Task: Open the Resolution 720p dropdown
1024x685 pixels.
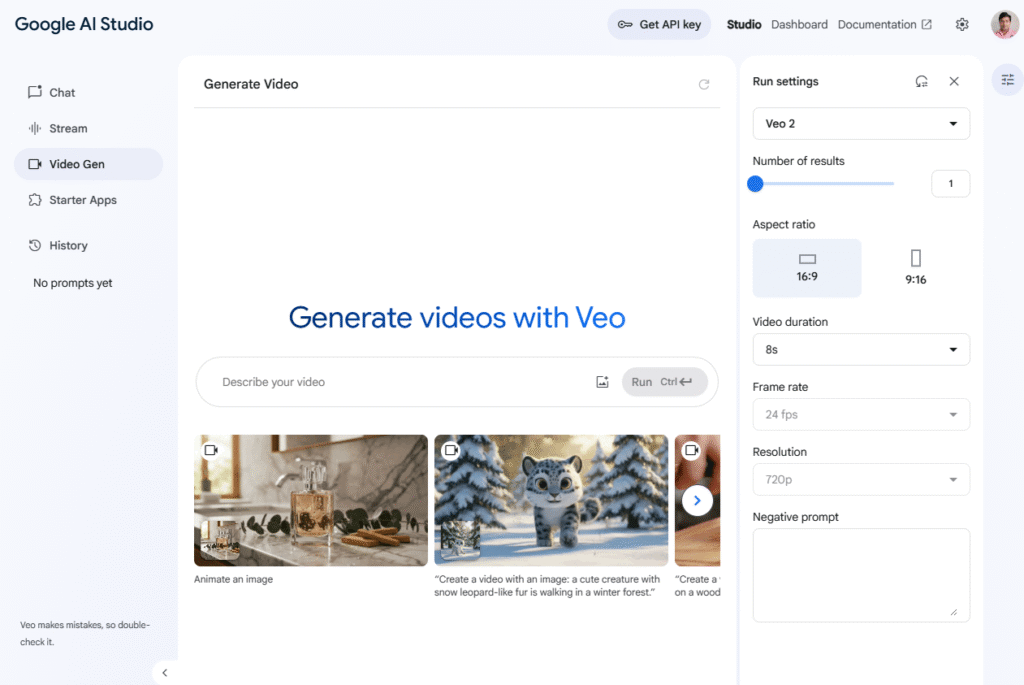Action: pyautogui.click(x=861, y=479)
